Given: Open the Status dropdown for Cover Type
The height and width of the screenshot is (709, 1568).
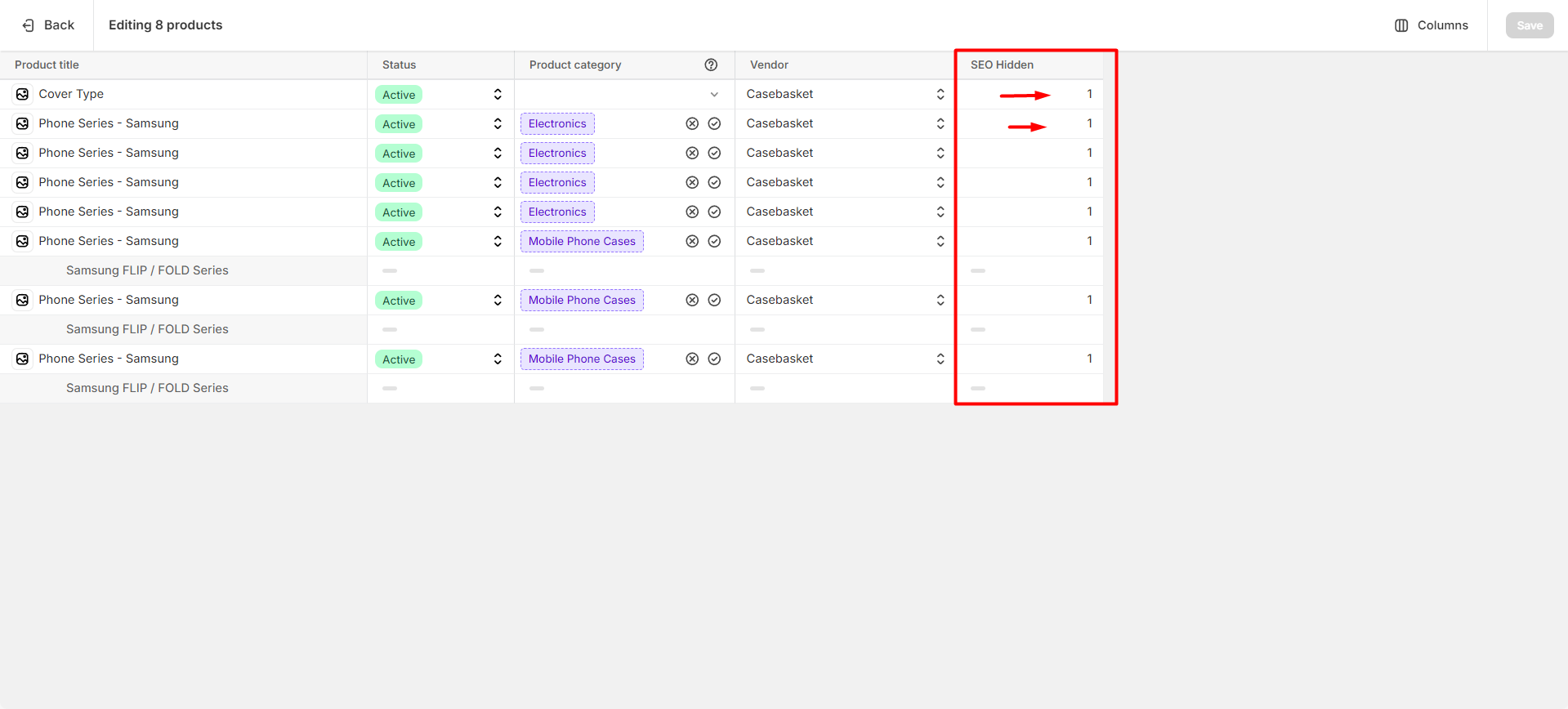Looking at the screenshot, I should [x=497, y=94].
